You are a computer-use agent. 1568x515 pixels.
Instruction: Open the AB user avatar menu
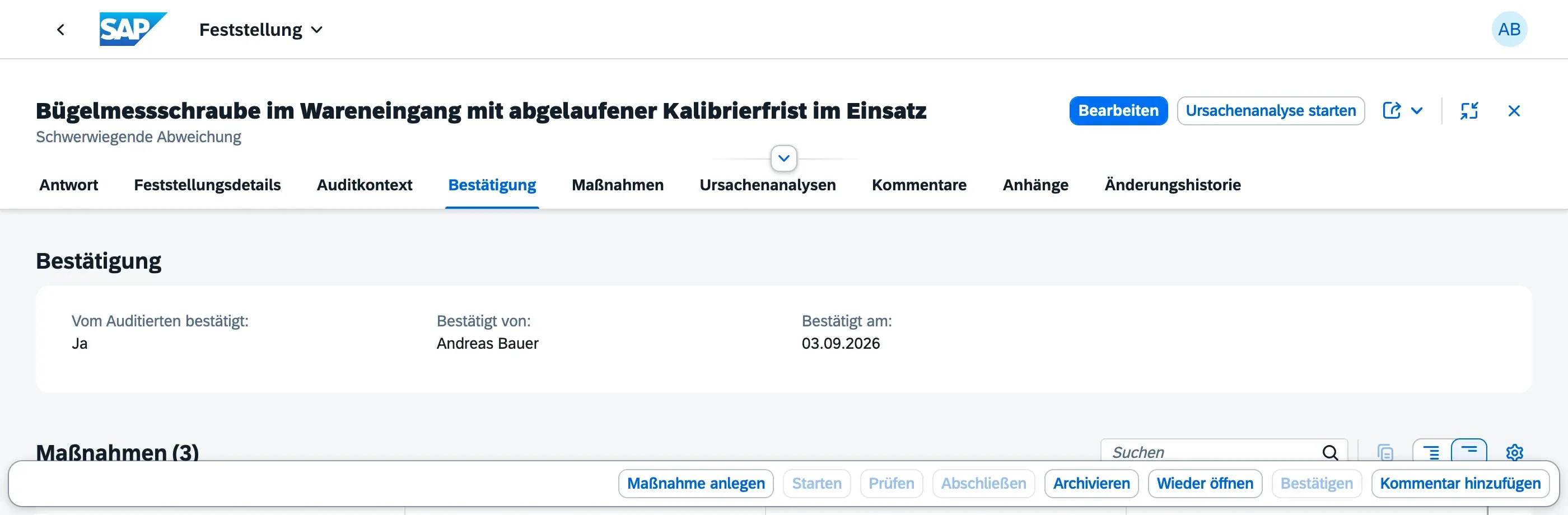coord(1509,29)
